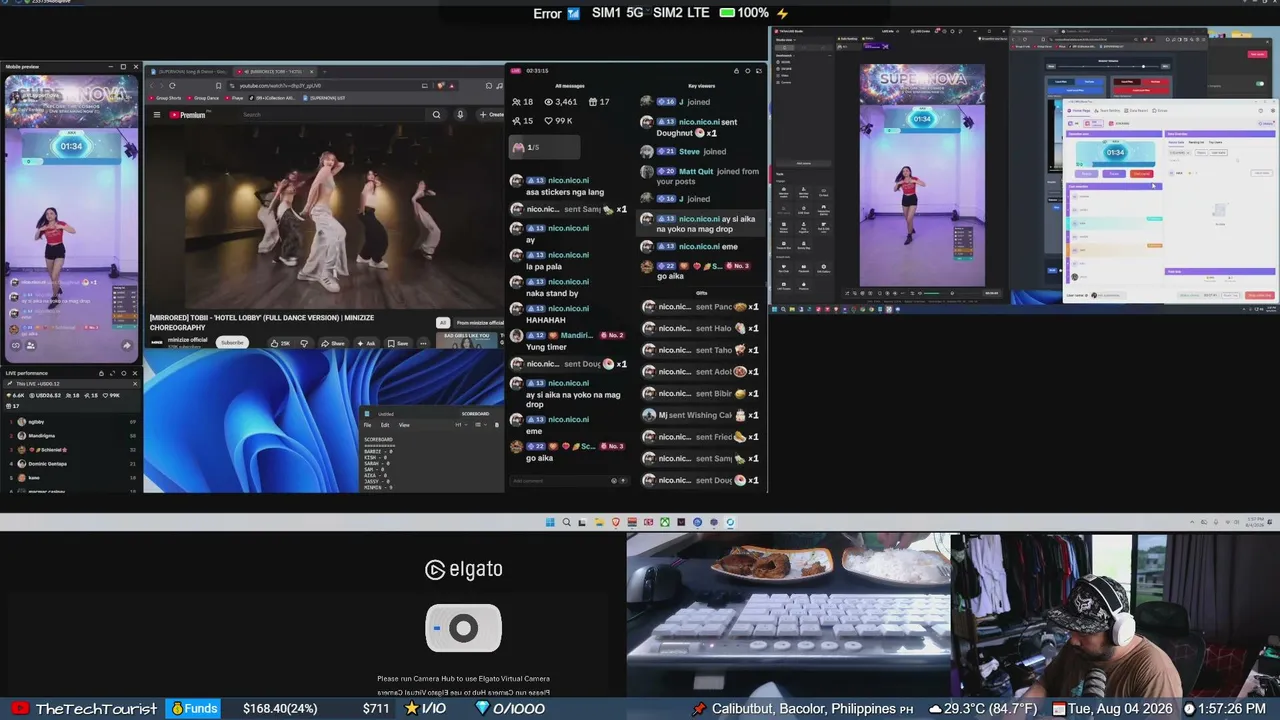Open the Notepad View menu
The width and height of the screenshot is (1280, 720).
404,425
